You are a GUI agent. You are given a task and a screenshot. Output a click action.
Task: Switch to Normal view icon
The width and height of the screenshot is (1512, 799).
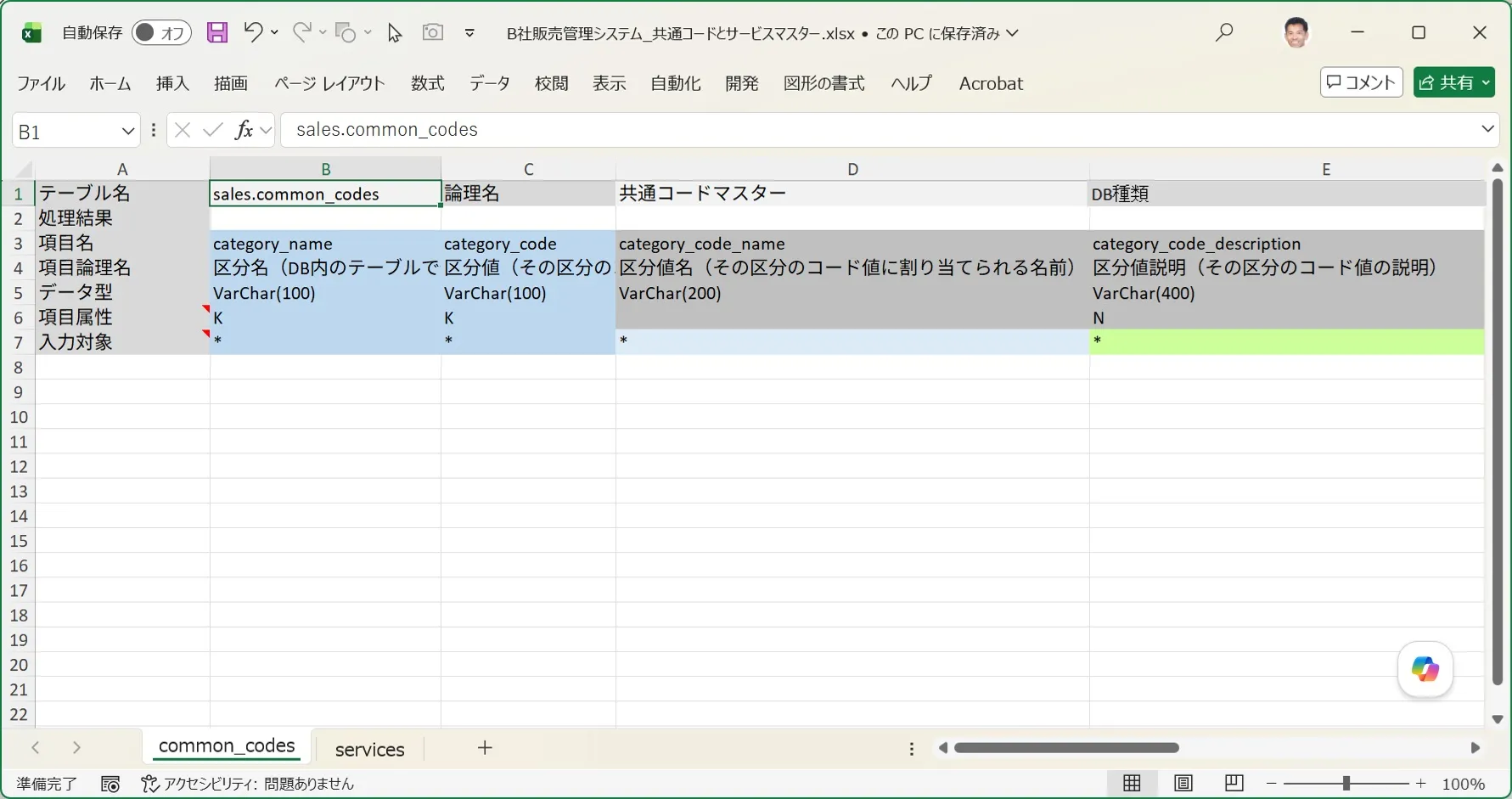point(1133,784)
